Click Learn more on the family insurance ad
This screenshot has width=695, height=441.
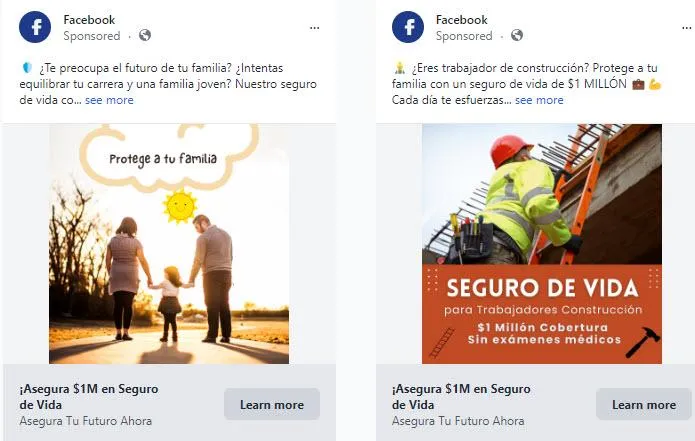pyautogui.click(x=272, y=405)
